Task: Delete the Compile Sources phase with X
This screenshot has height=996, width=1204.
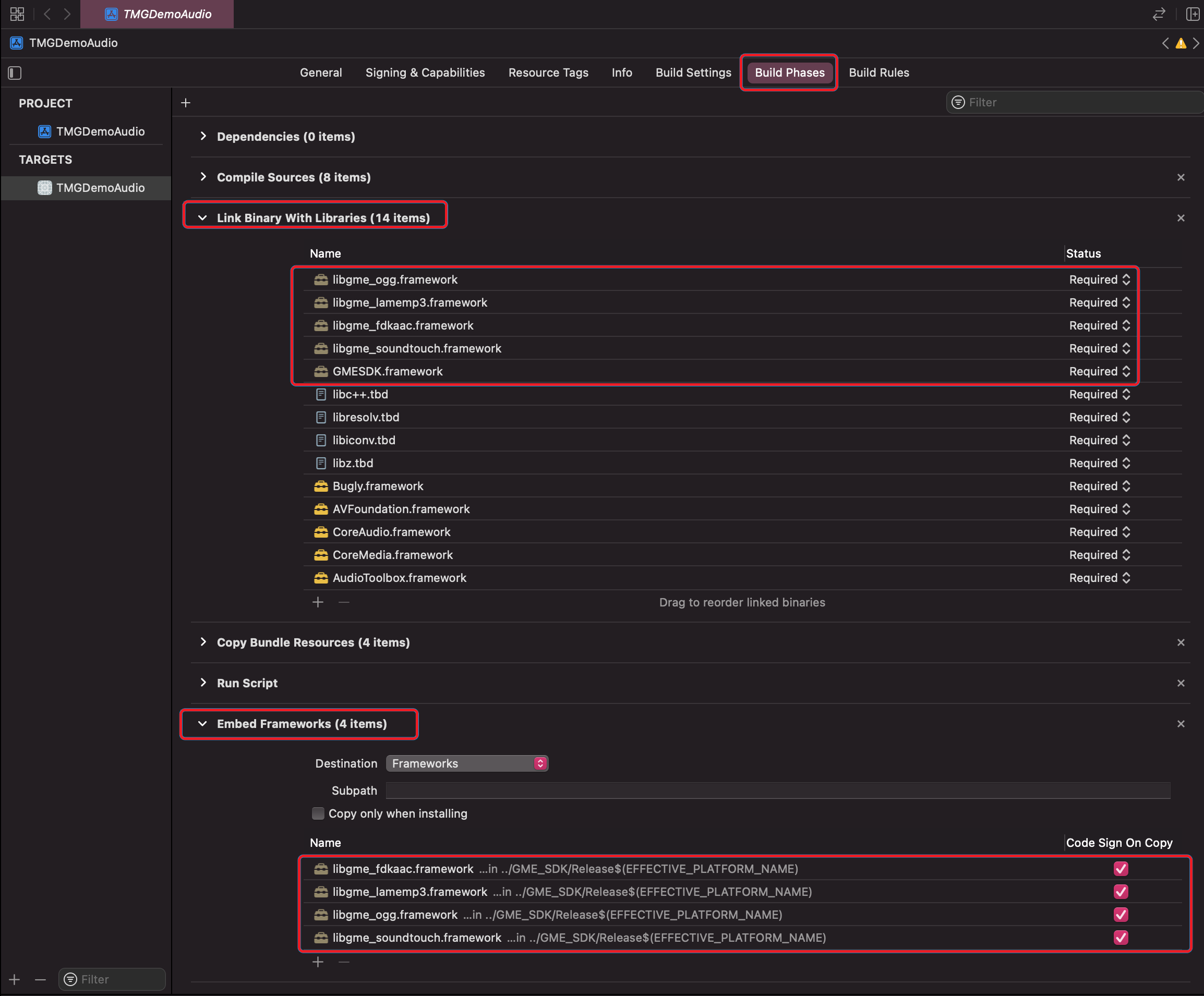Action: [1181, 178]
